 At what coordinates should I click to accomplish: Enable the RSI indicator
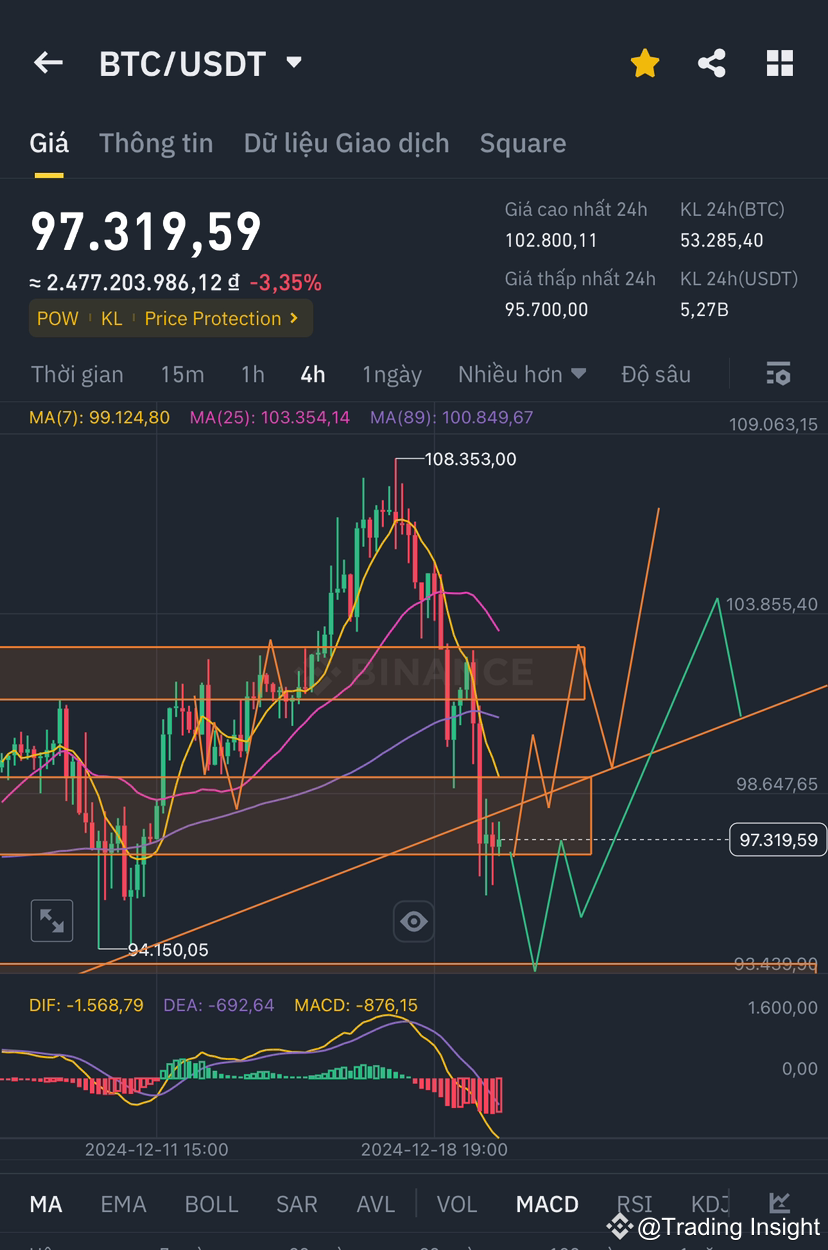pyautogui.click(x=634, y=1204)
